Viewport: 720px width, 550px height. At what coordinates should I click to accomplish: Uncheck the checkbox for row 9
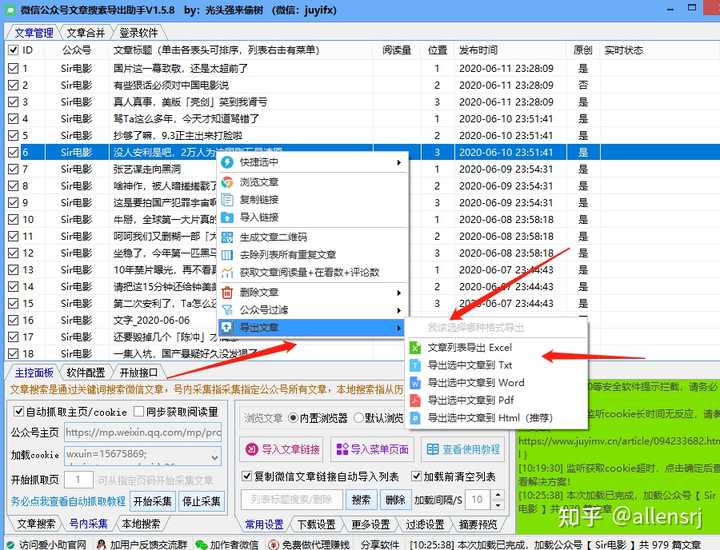coord(13,202)
